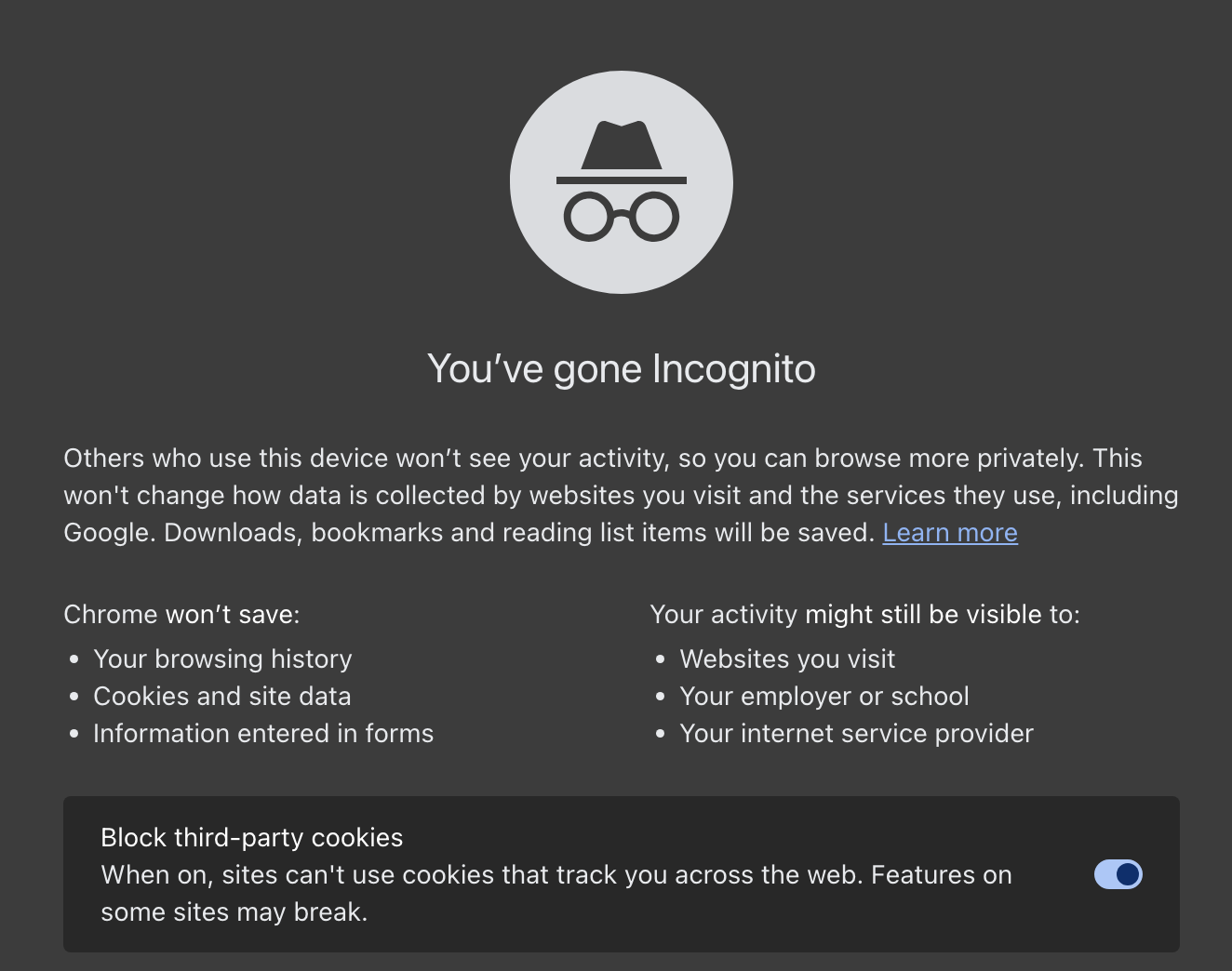Select the 'Chrome won't save:' heading
This screenshot has height=971, width=1232.
pos(181,615)
